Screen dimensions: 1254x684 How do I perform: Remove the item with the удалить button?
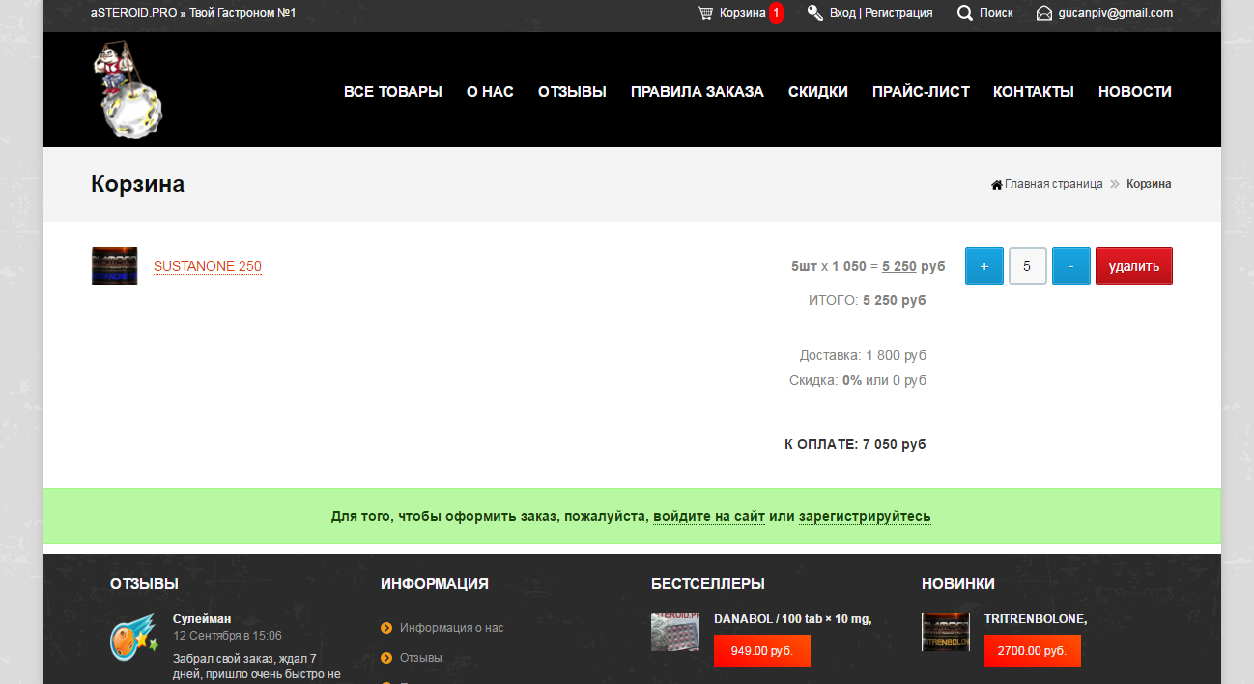tap(1134, 266)
